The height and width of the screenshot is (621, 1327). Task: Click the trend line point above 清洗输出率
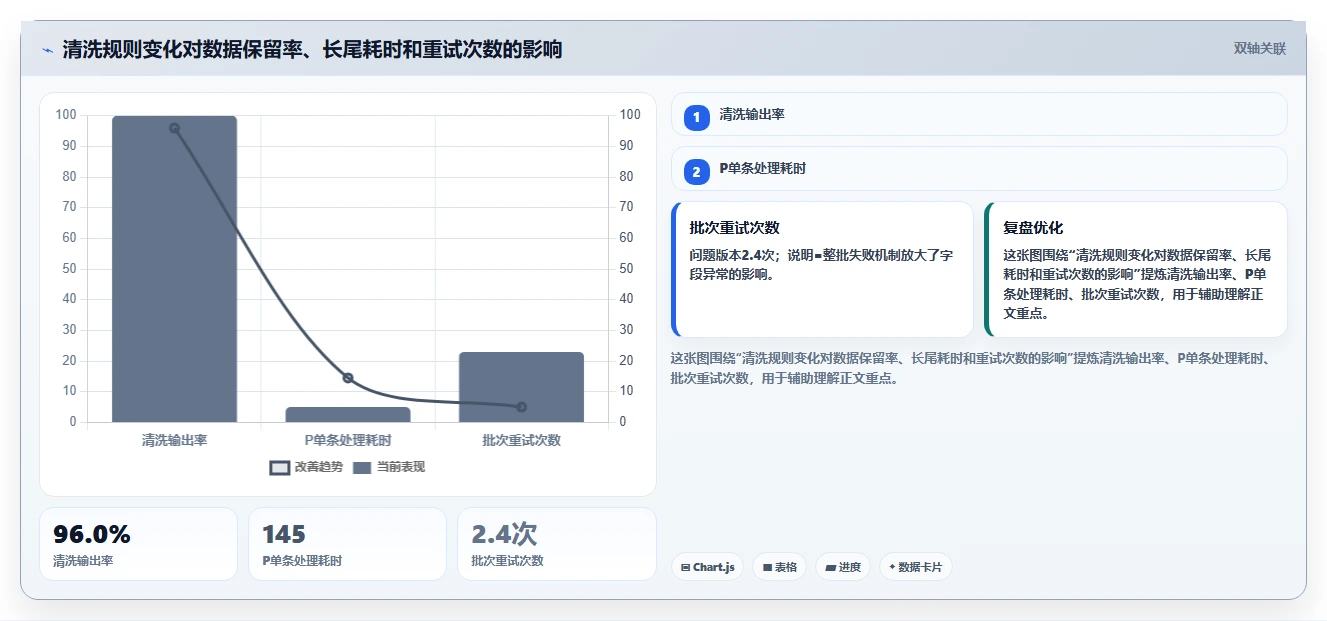point(174,128)
